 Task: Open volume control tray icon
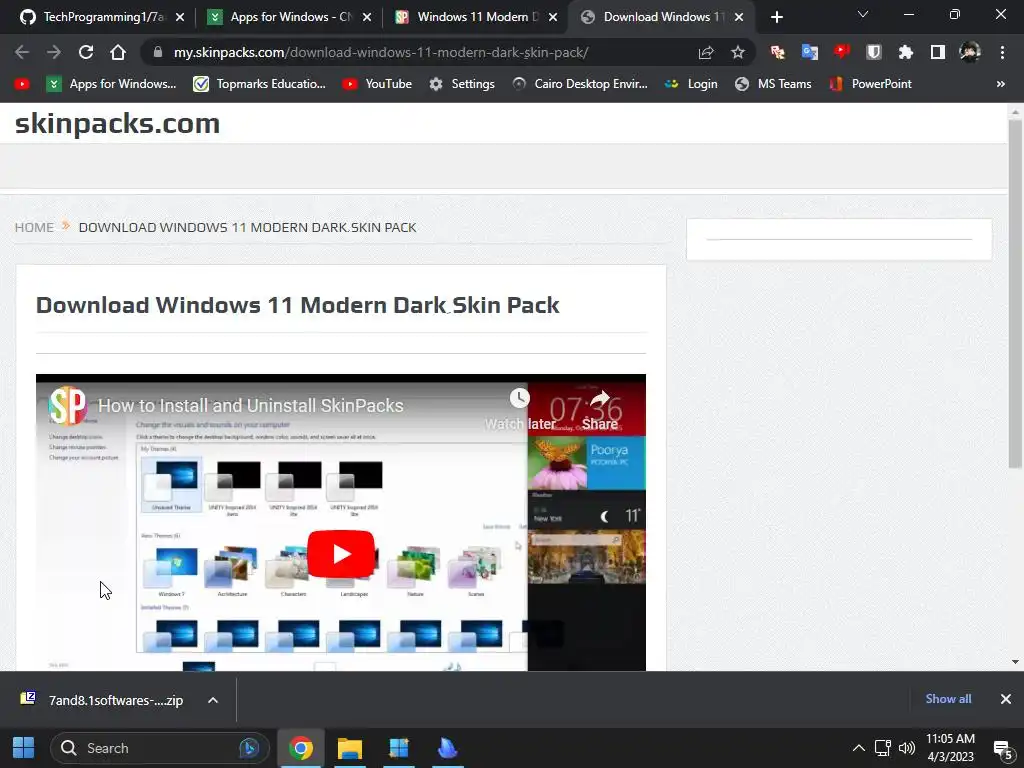[x=907, y=748]
